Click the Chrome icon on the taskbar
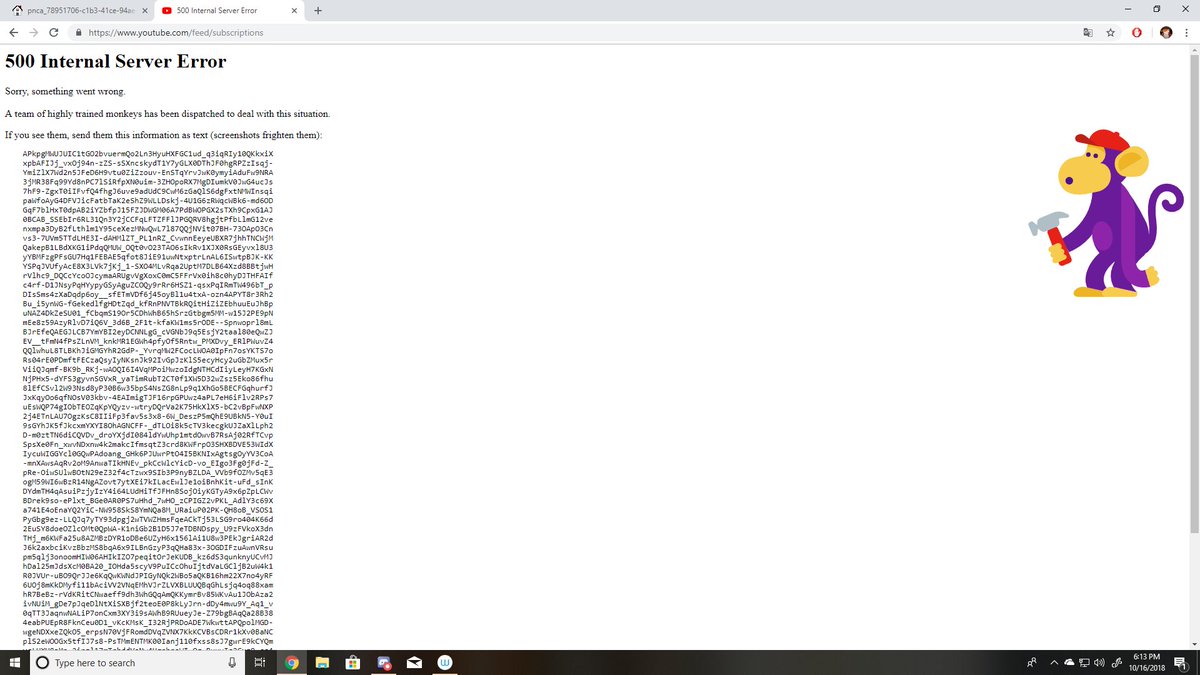Viewport: 1200px width, 675px height. (291, 662)
